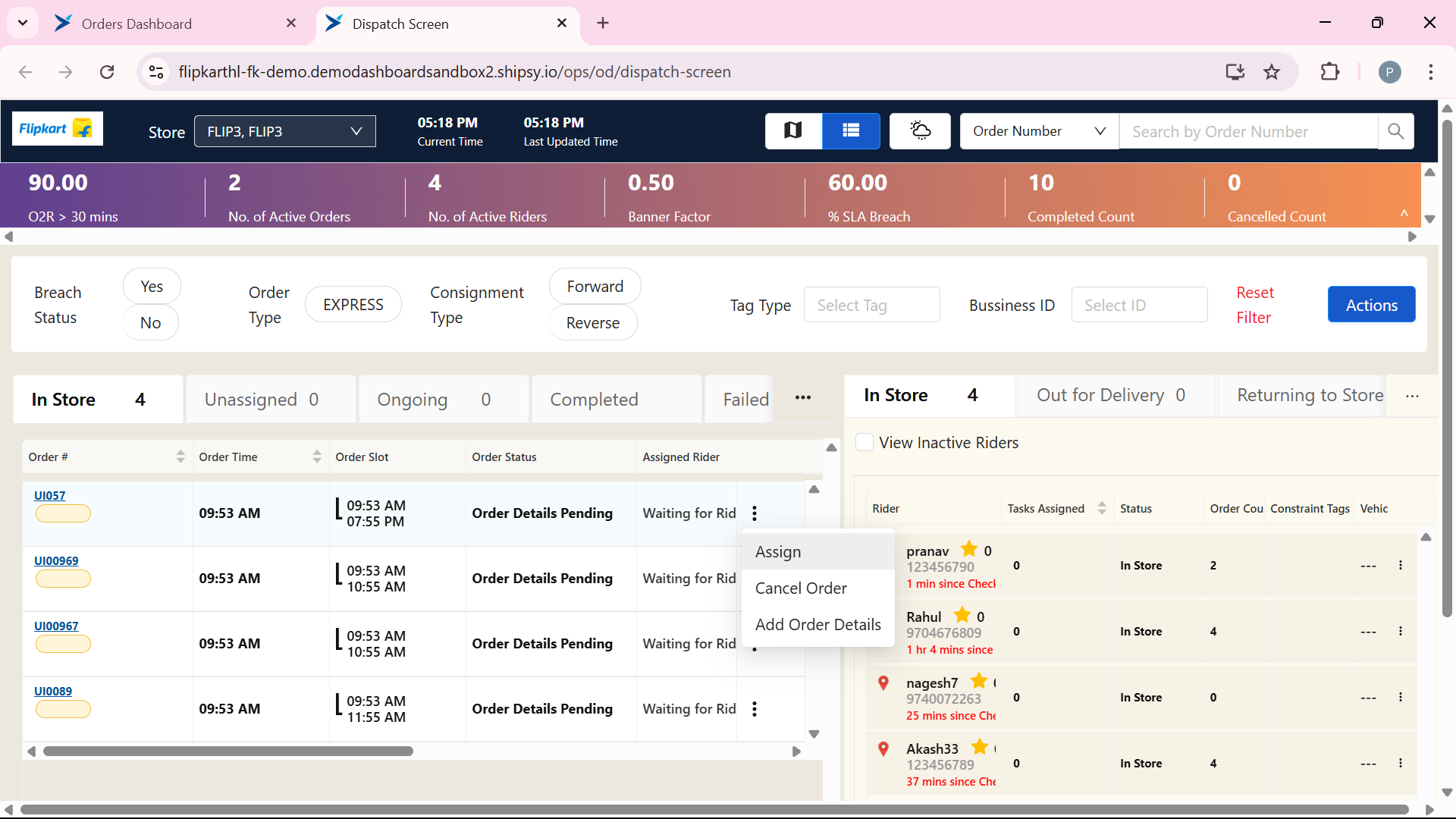This screenshot has width=1456, height=819.
Task: Open the Select ID business dropdown
Action: click(x=1139, y=305)
